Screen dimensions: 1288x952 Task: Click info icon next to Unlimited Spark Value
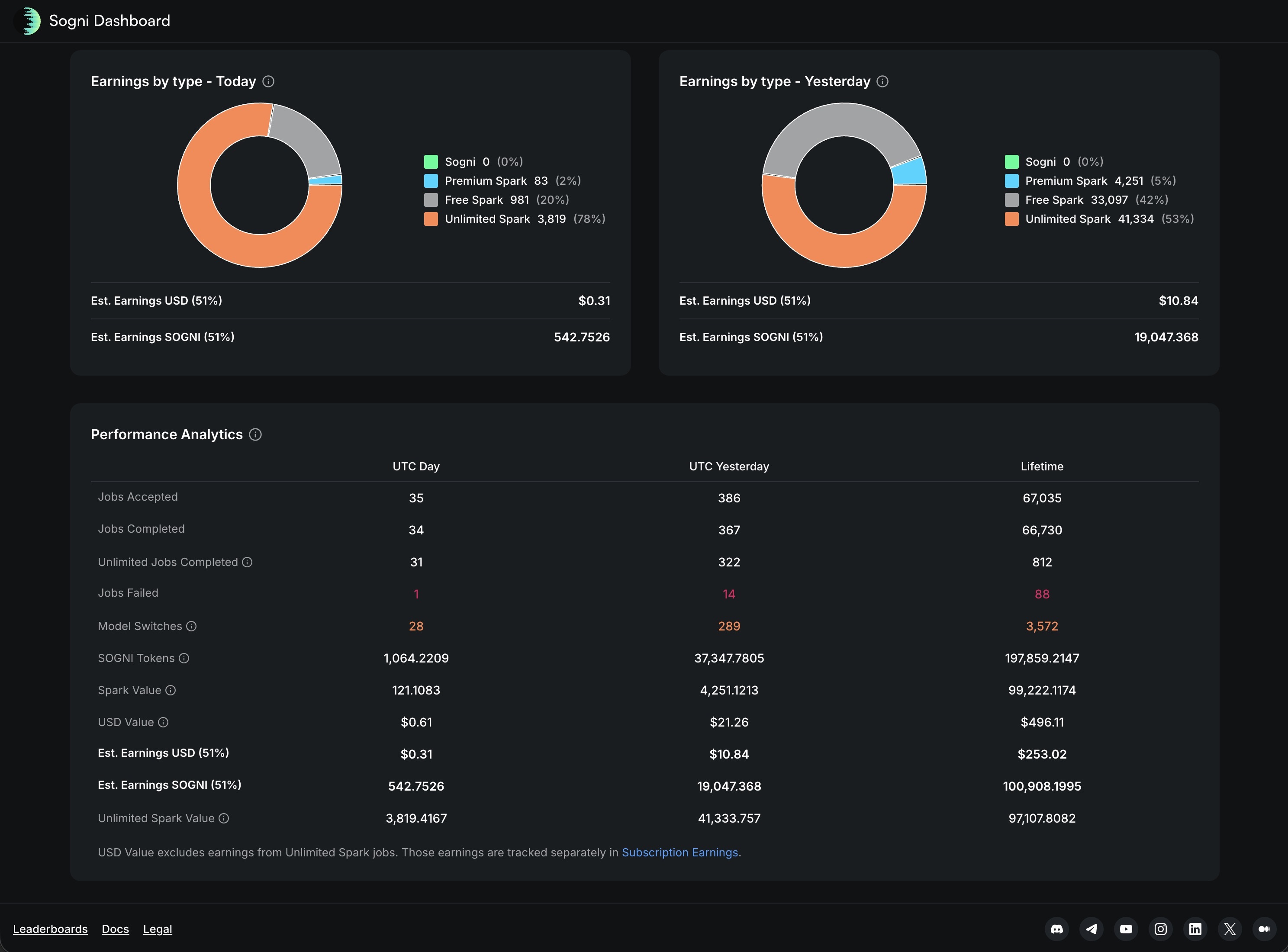pyautogui.click(x=224, y=818)
